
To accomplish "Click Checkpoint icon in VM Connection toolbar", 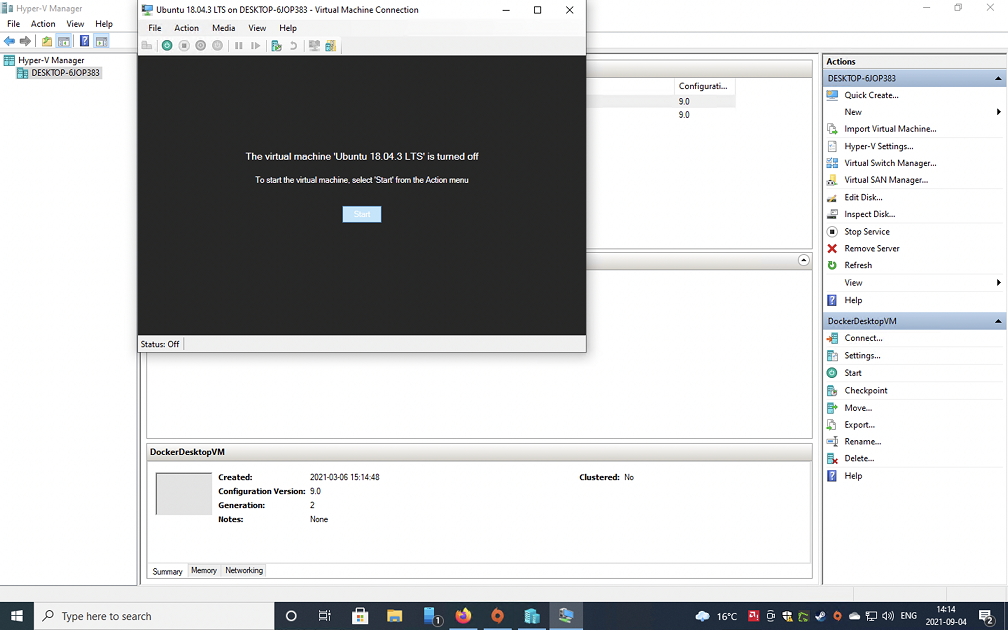I will tap(276, 46).
